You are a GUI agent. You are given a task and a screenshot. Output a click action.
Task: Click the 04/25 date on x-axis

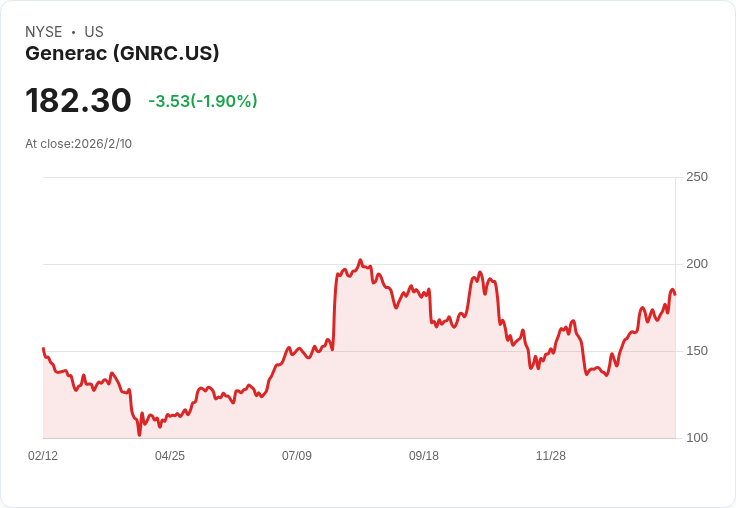[170, 456]
